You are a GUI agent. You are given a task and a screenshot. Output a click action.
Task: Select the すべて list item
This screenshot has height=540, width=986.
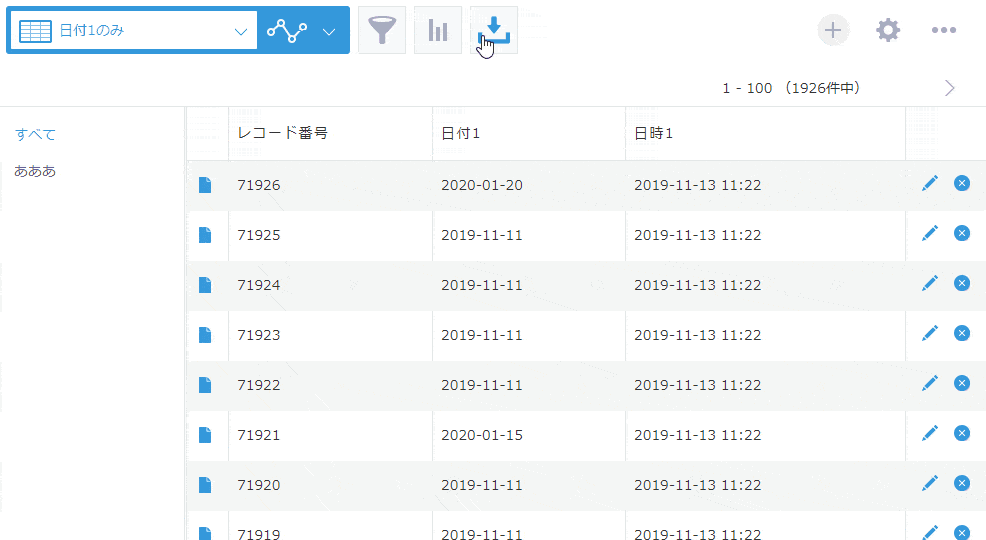click(35, 134)
